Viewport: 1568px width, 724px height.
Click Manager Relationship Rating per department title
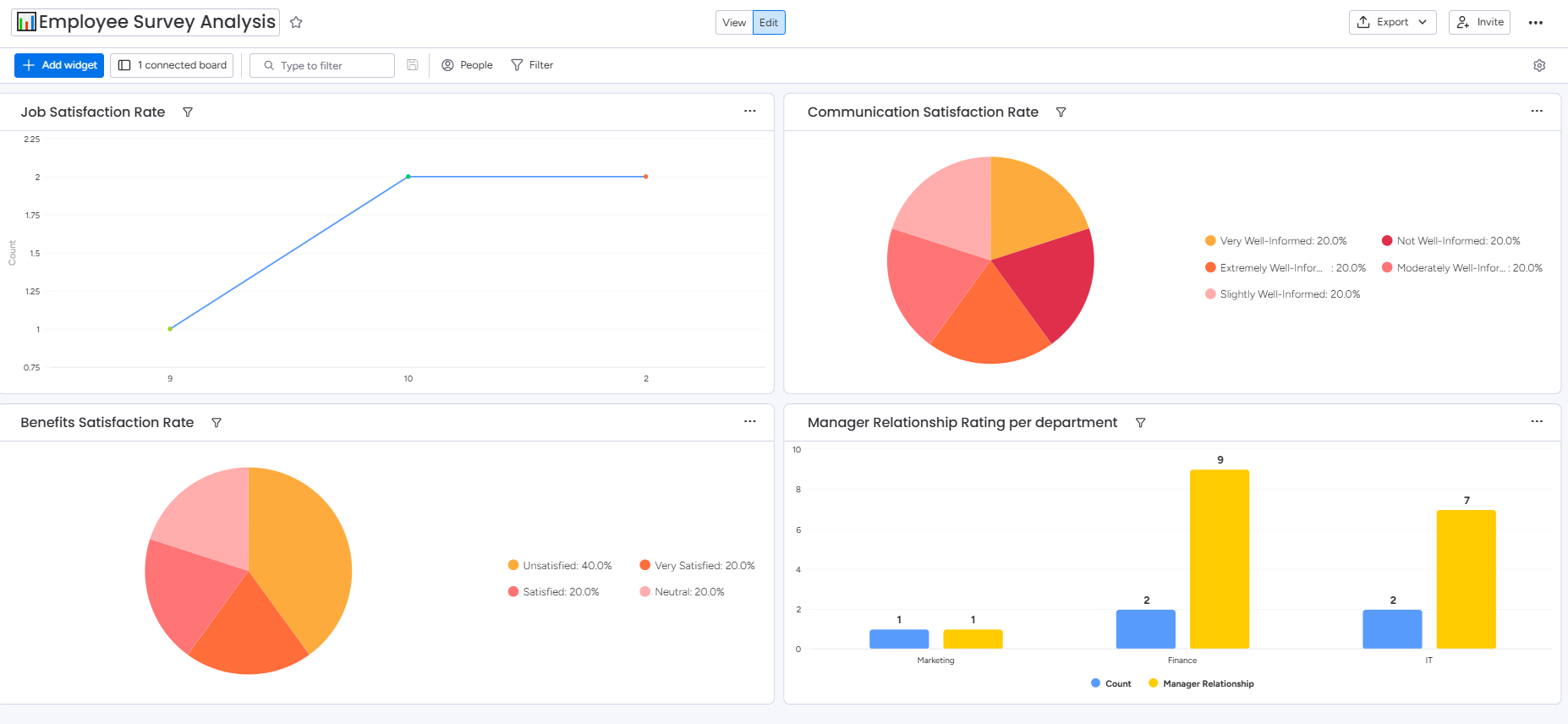pos(962,422)
